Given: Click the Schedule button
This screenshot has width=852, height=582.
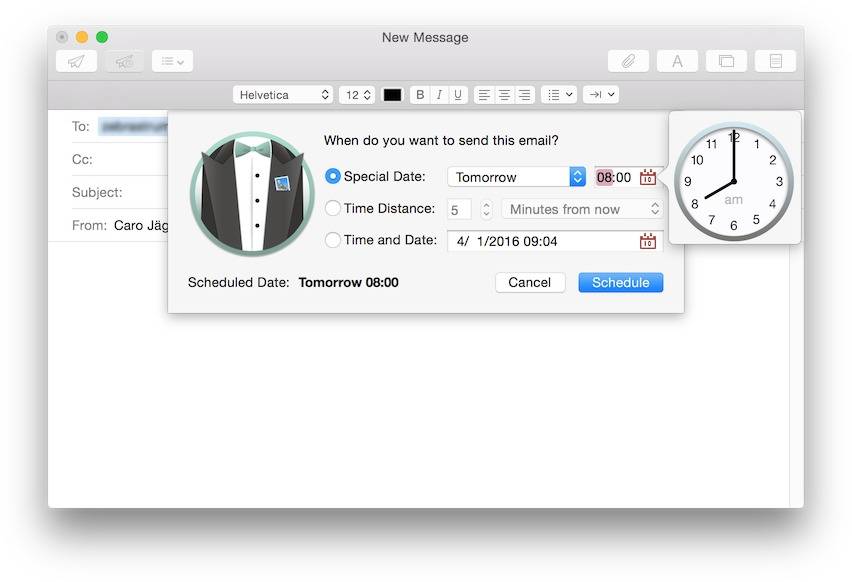Looking at the screenshot, I should click(621, 283).
